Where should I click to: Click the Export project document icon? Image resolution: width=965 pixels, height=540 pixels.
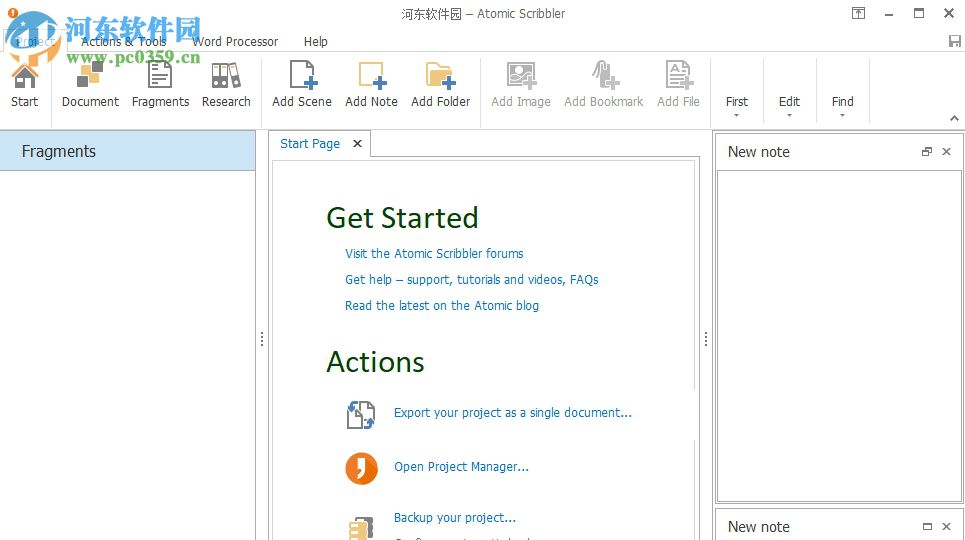(361, 414)
